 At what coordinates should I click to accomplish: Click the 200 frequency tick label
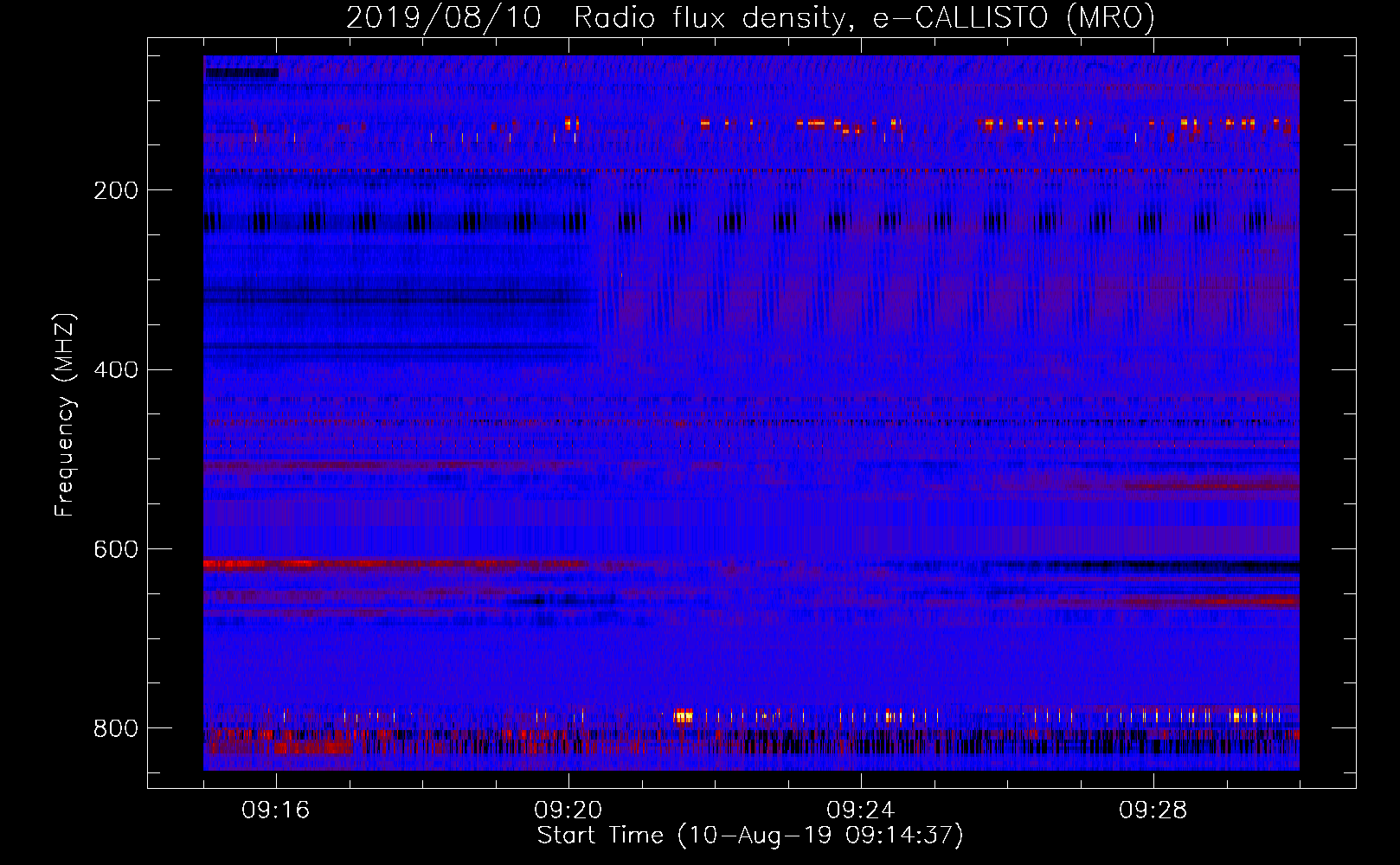[x=115, y=190]
